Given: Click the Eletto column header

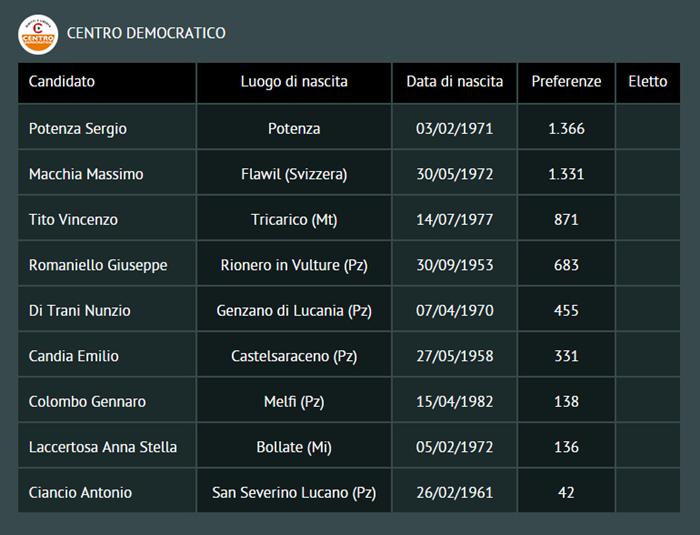Looking at the screenshot, I should [x=647, y=82].
